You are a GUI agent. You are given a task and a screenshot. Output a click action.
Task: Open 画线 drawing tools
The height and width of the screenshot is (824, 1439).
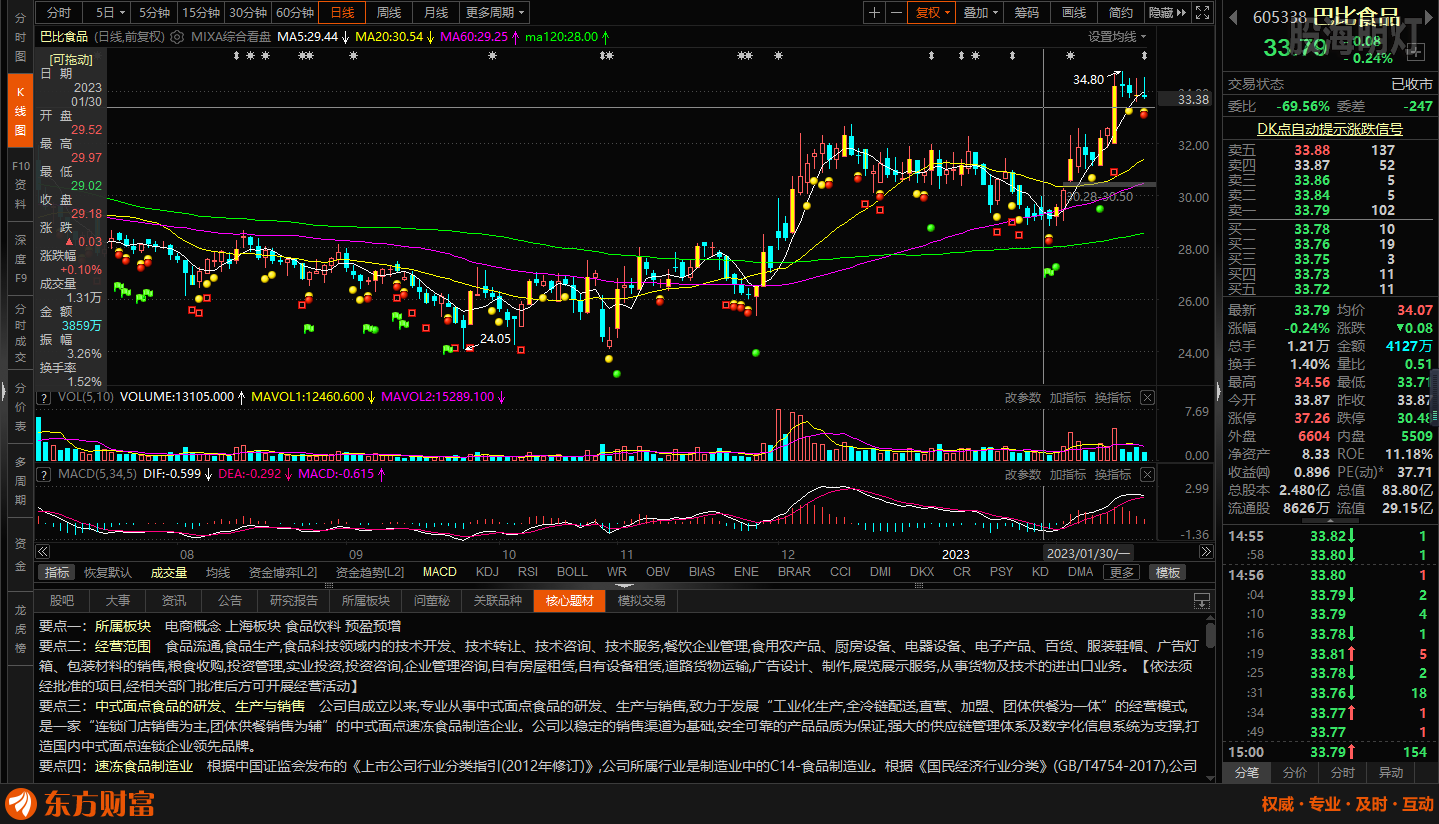point(1074,13)
